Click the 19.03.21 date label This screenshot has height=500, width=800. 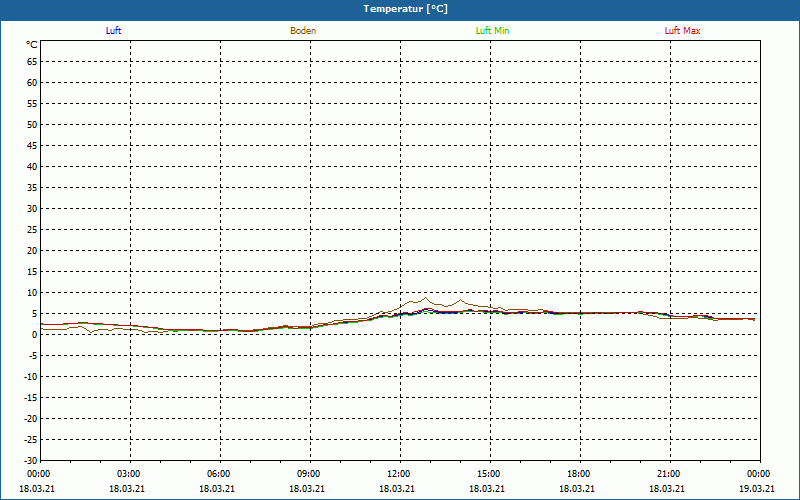(x=757, y=488)
